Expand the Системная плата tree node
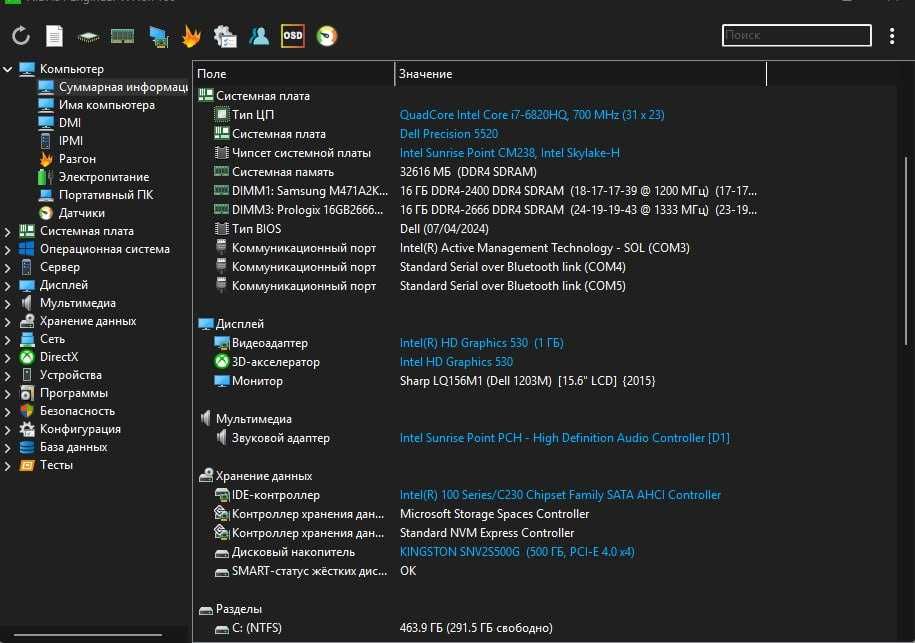Screen dimensions: 915x643 pyautogui.click(x=8, y=232)
